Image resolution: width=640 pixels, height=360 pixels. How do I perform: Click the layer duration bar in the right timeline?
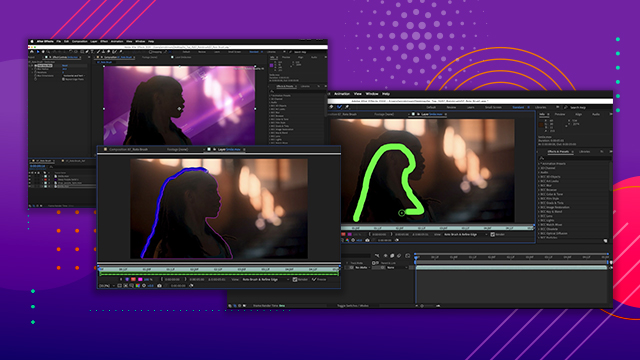pos(511,267)
